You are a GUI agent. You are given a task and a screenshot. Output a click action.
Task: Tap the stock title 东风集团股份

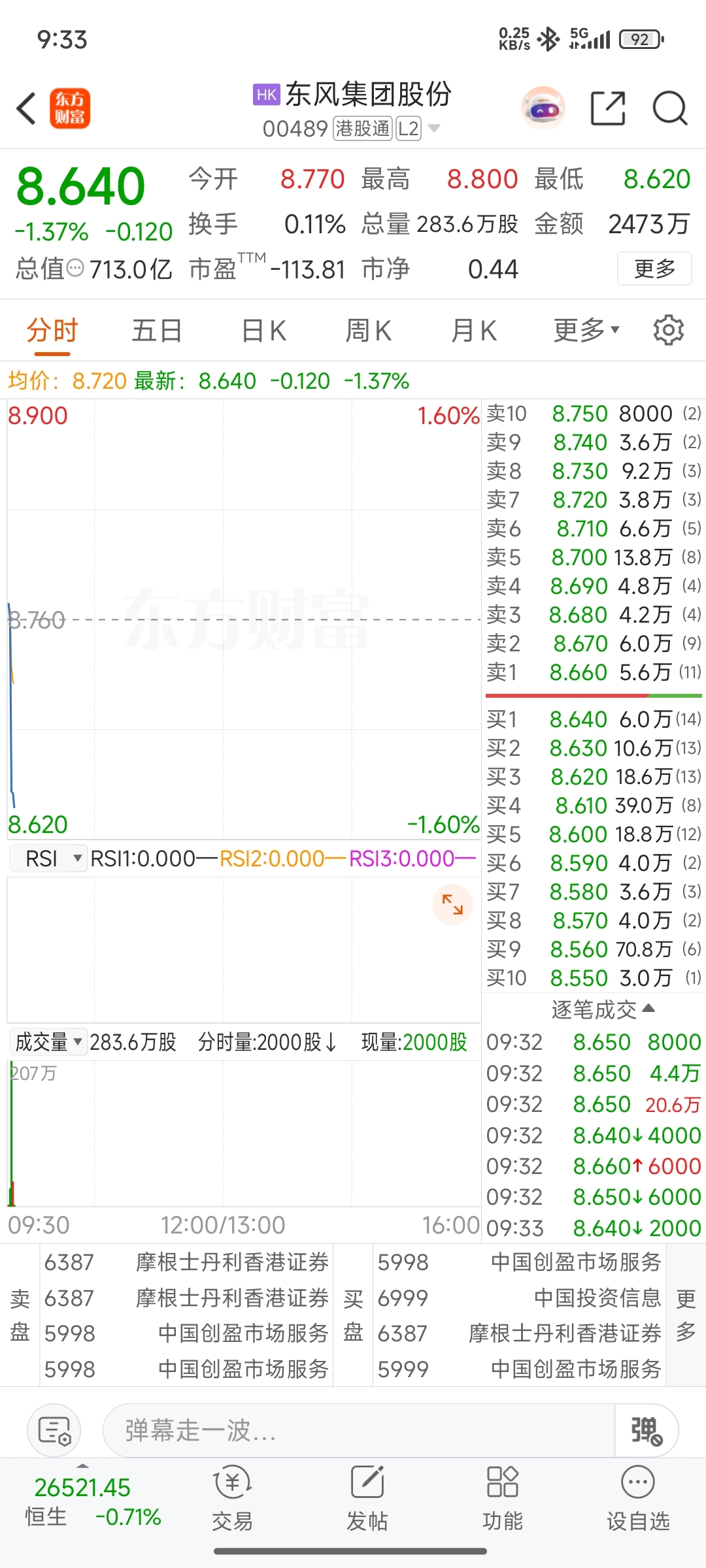click(369, 95)
